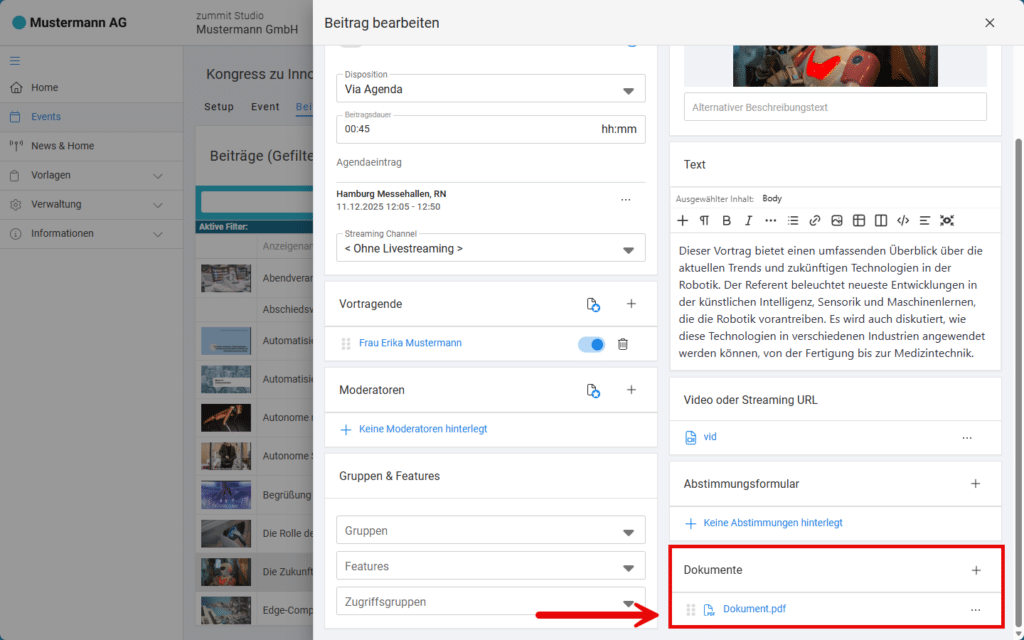The image size is (1024, 640).
Task: Insert an image via the editor toolbar
Action: coord(837,220)
